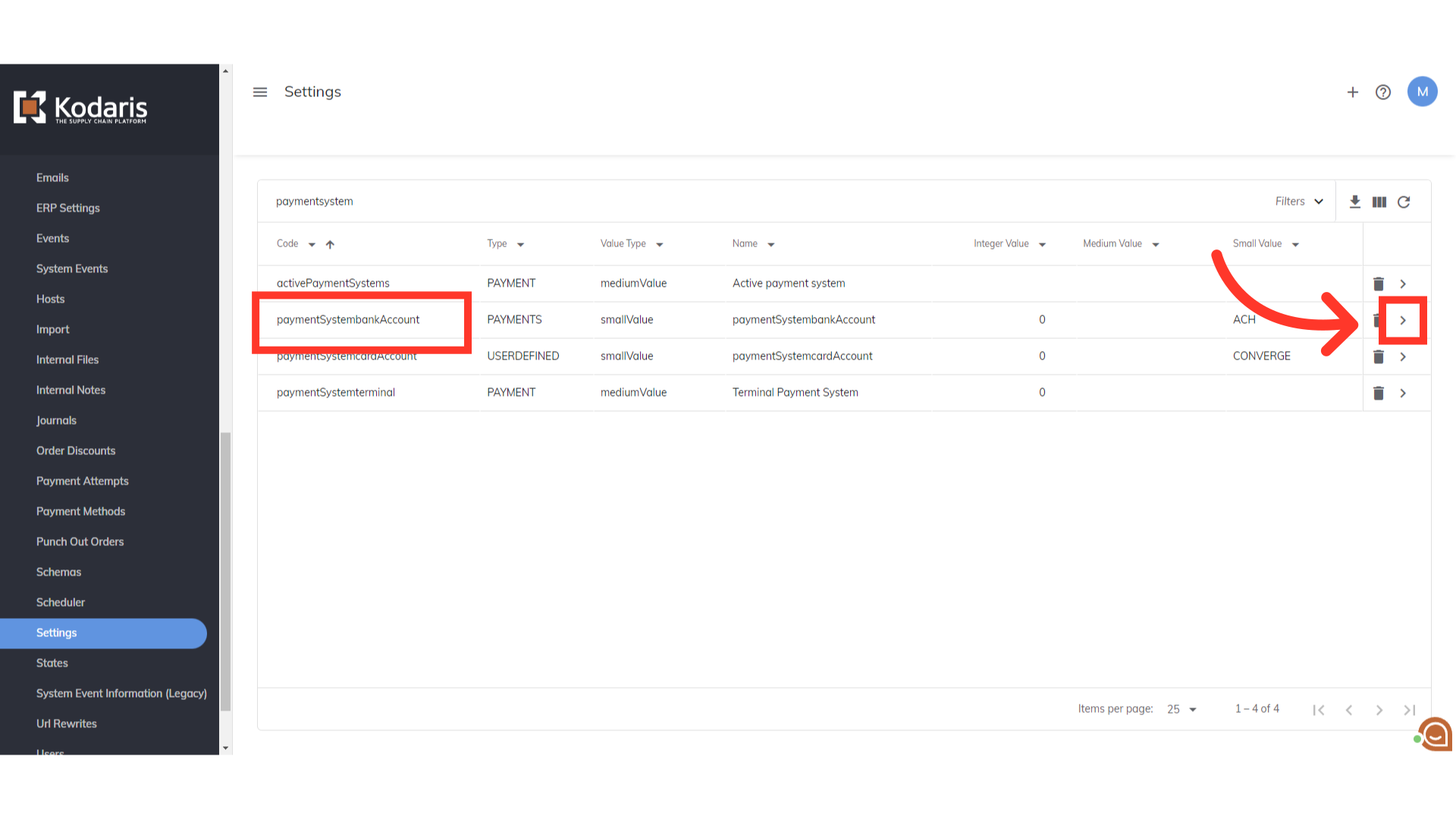This screenshot has height=819, width=1456.
Task: Click the refresh table icon
Action: (1404, 202)
